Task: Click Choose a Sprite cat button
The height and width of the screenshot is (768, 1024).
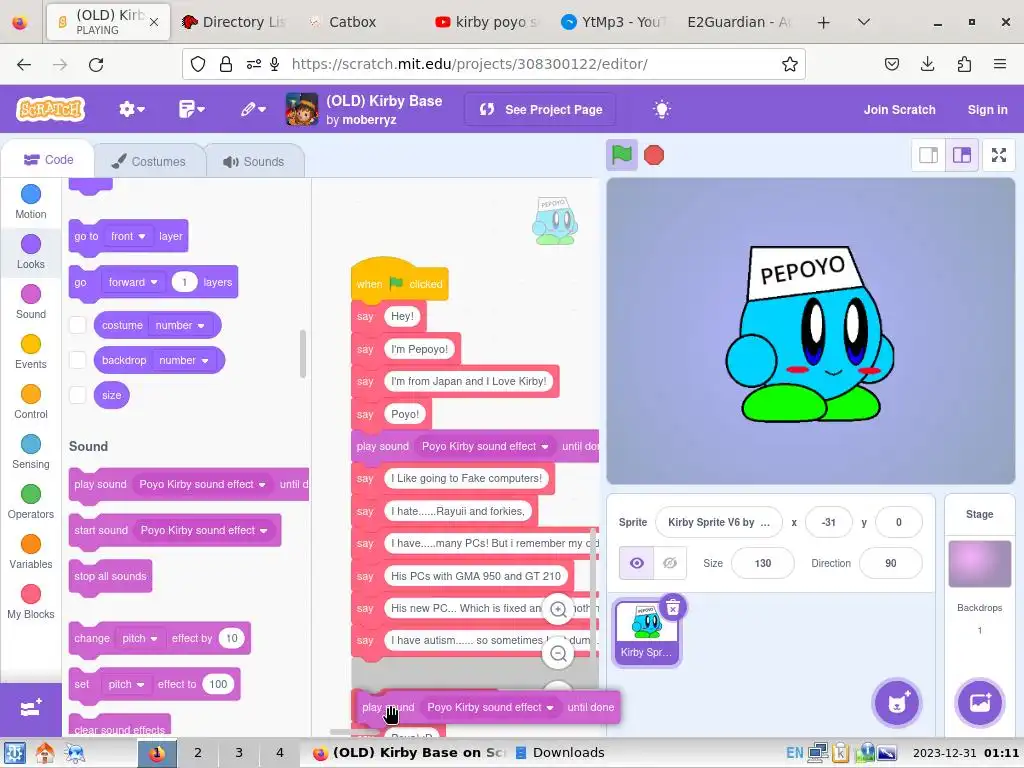Action: [x=897, y=703]
